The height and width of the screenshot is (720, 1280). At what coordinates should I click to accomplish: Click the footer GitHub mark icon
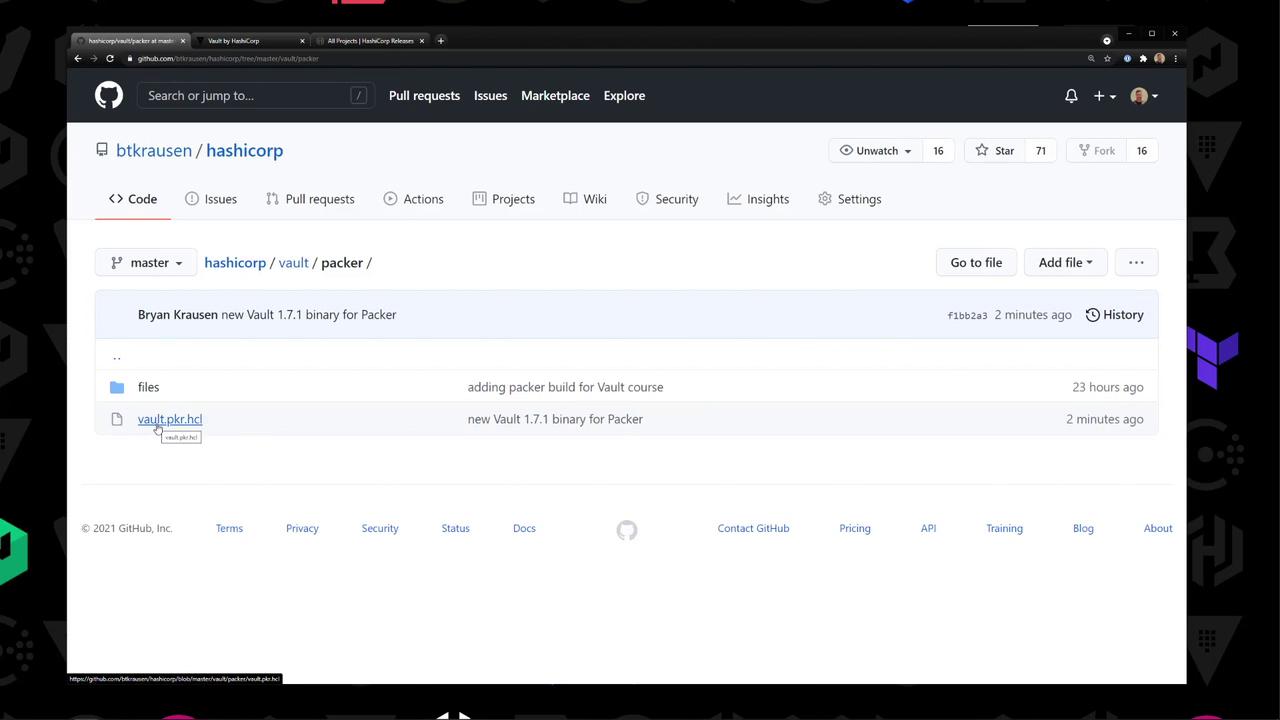pos(627,530)
